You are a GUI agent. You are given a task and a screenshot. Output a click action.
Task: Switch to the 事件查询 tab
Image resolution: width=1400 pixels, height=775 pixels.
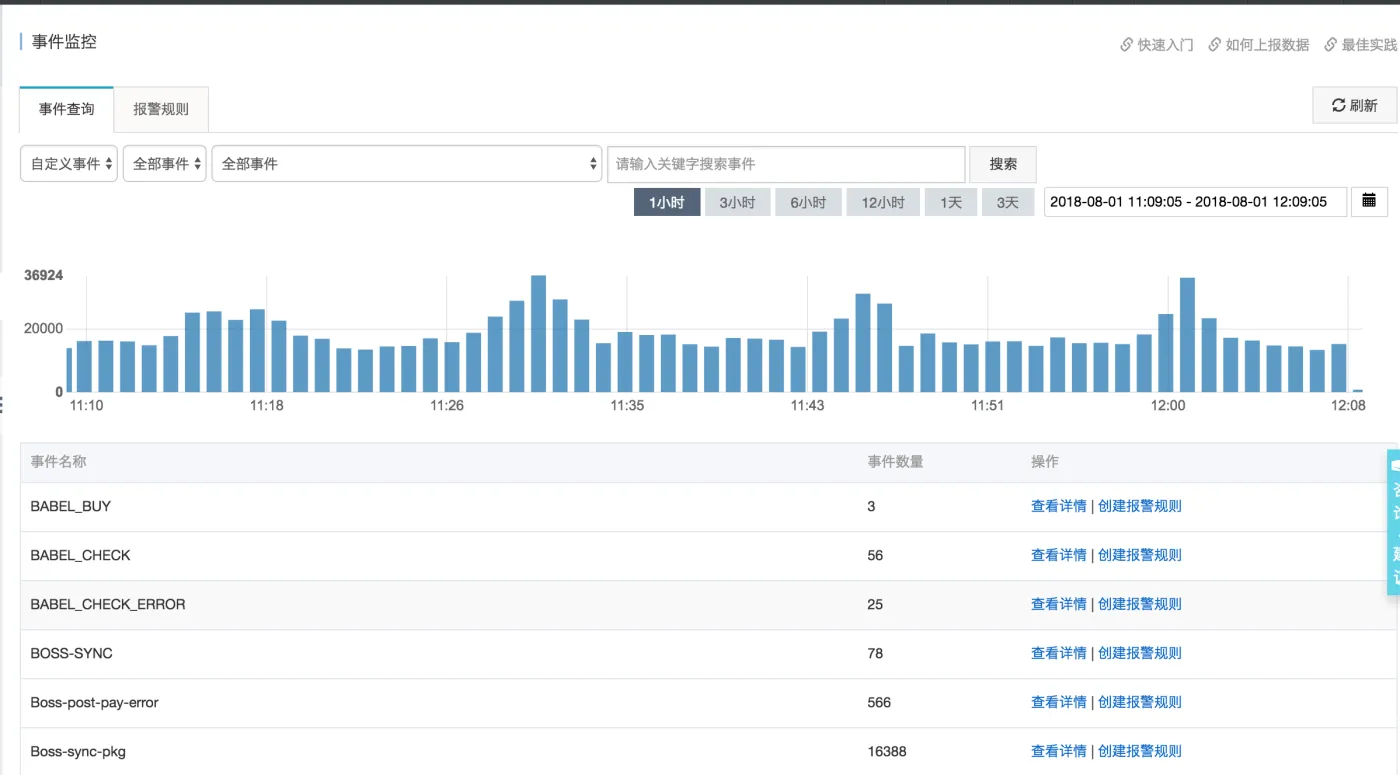tap(67, 109)
